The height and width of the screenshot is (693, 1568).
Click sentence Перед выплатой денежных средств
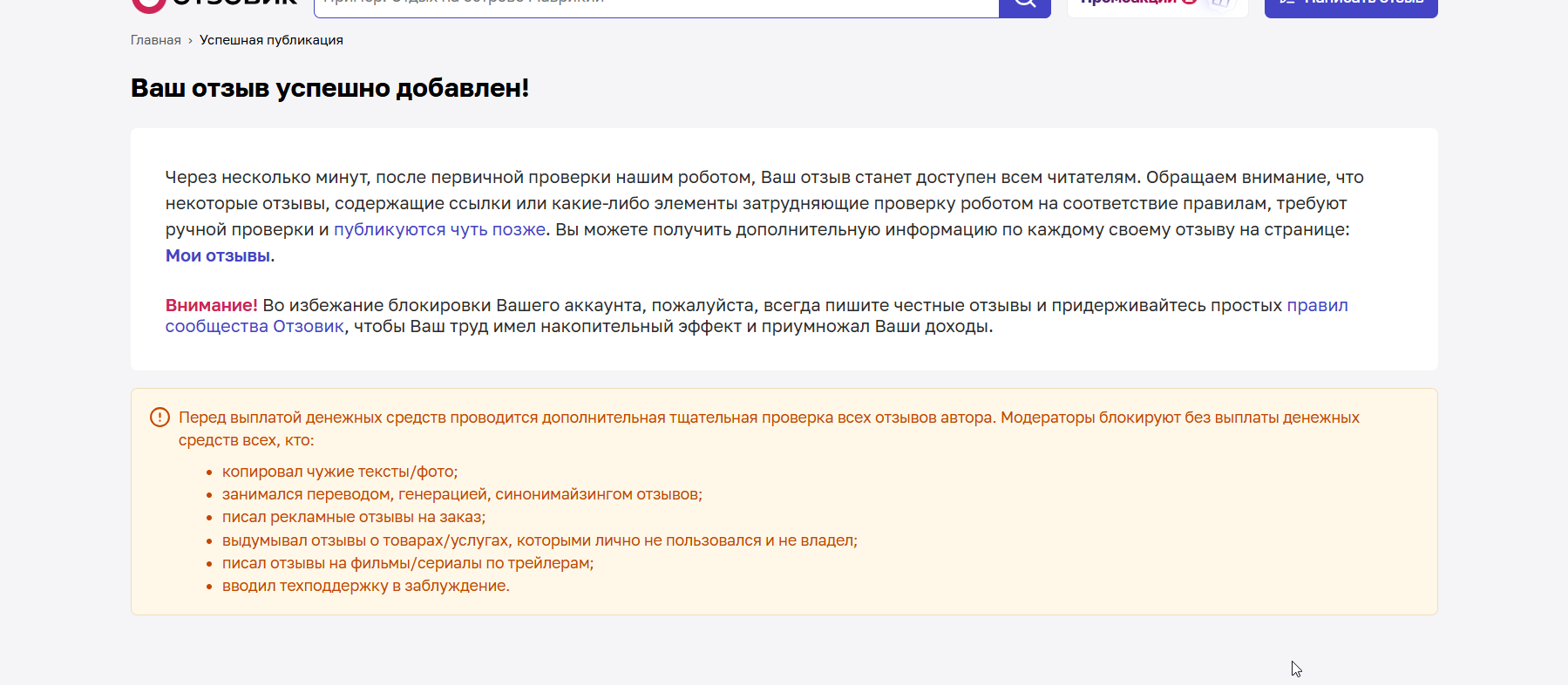pos(769,429)
